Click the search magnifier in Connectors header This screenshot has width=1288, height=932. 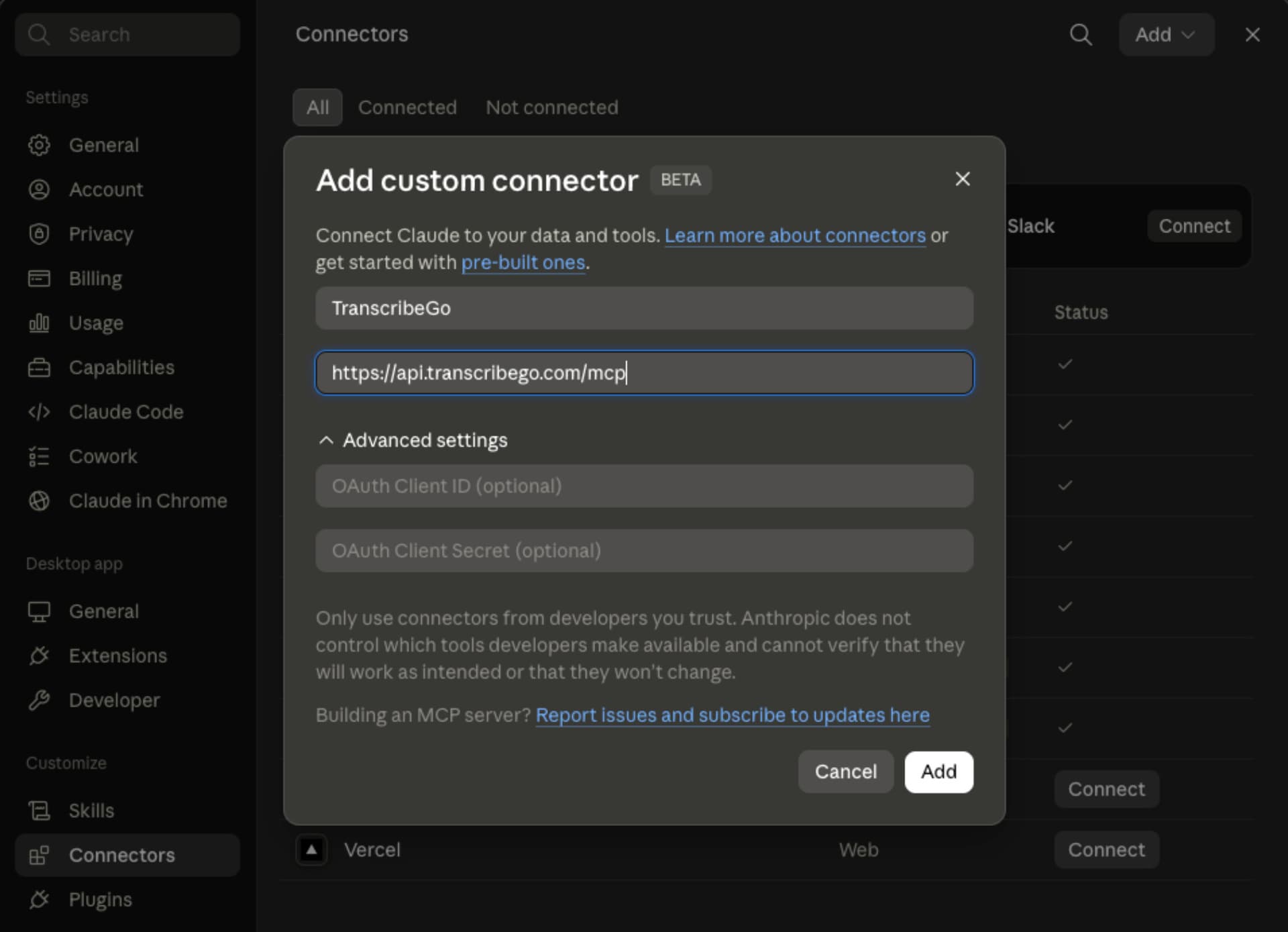pyautogui.click(x=1080, y=34)
